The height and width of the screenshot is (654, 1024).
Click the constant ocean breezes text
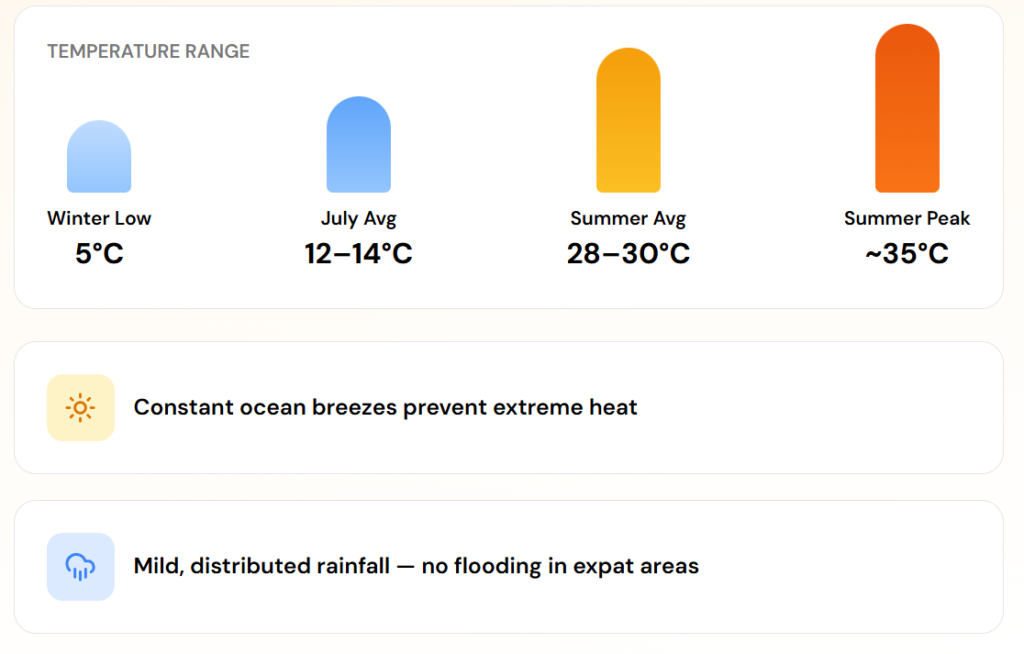(x=385, y=408)
